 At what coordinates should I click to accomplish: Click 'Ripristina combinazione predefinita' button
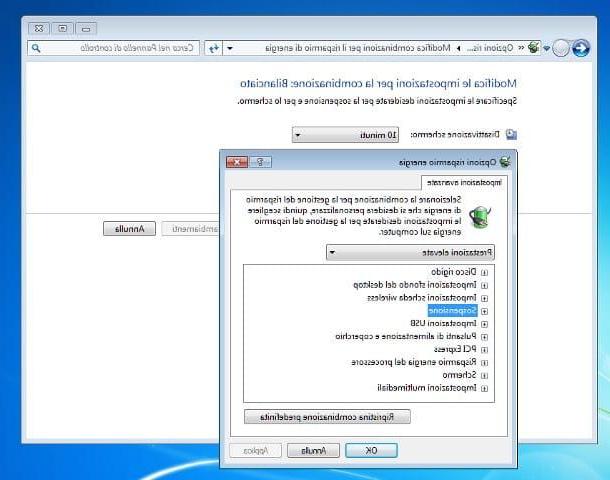click(327, 417)
